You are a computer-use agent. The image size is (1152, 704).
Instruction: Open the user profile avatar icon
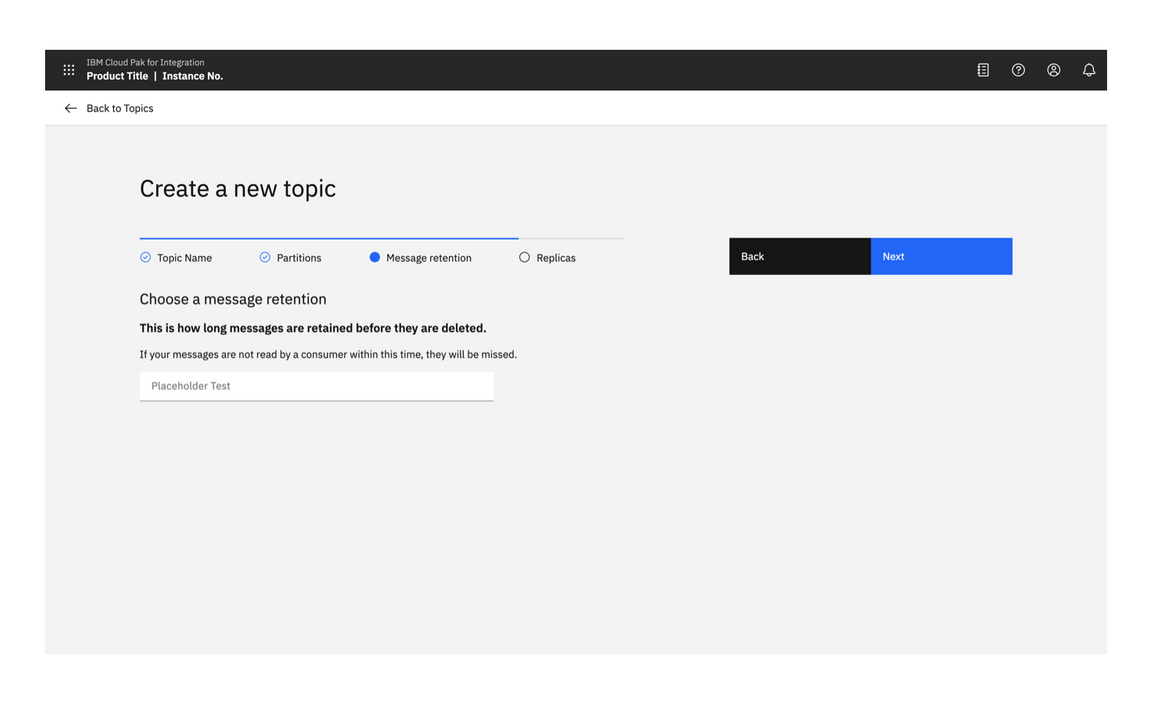point(1053,70)
